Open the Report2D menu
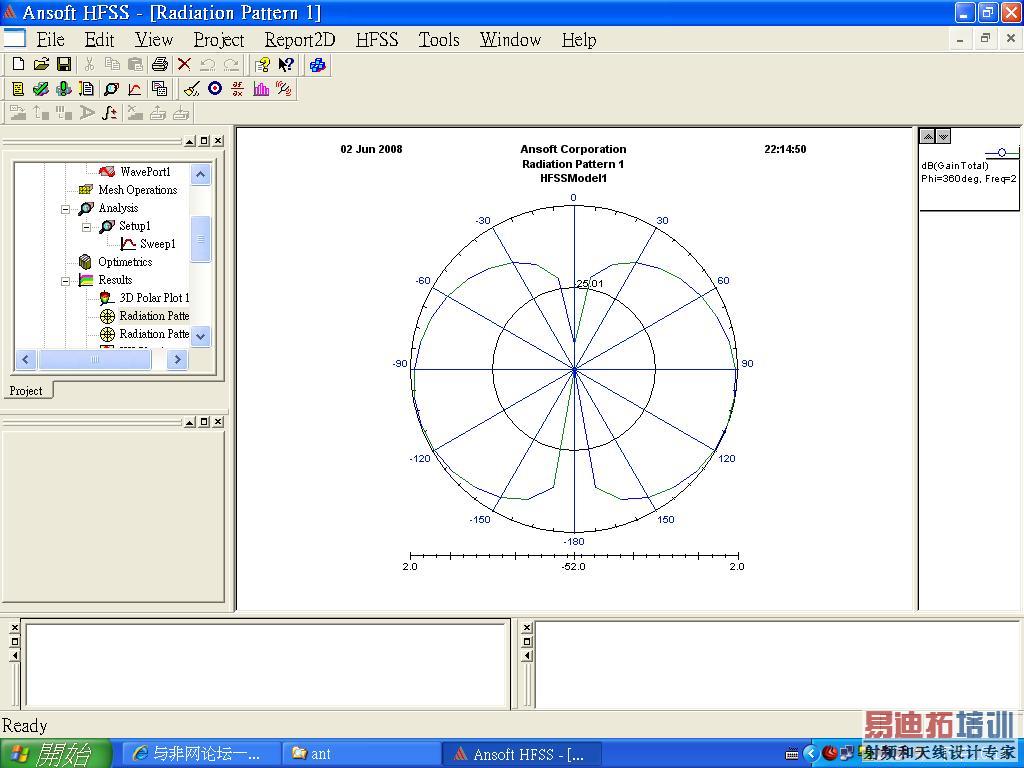This screenshot has width=1024, height=768. pos(299,40)
